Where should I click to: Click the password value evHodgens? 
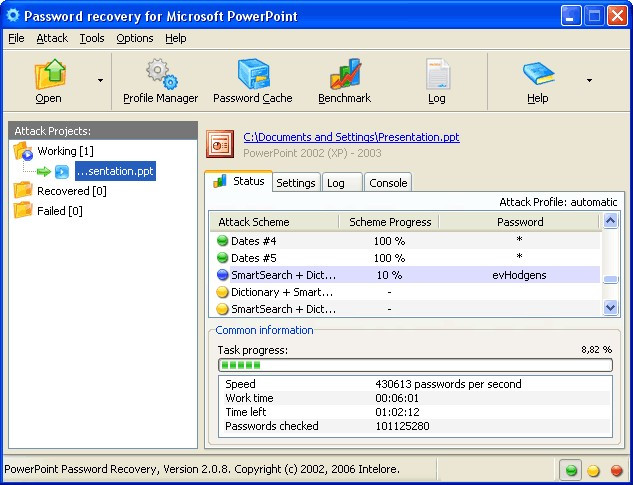(519, 275)
